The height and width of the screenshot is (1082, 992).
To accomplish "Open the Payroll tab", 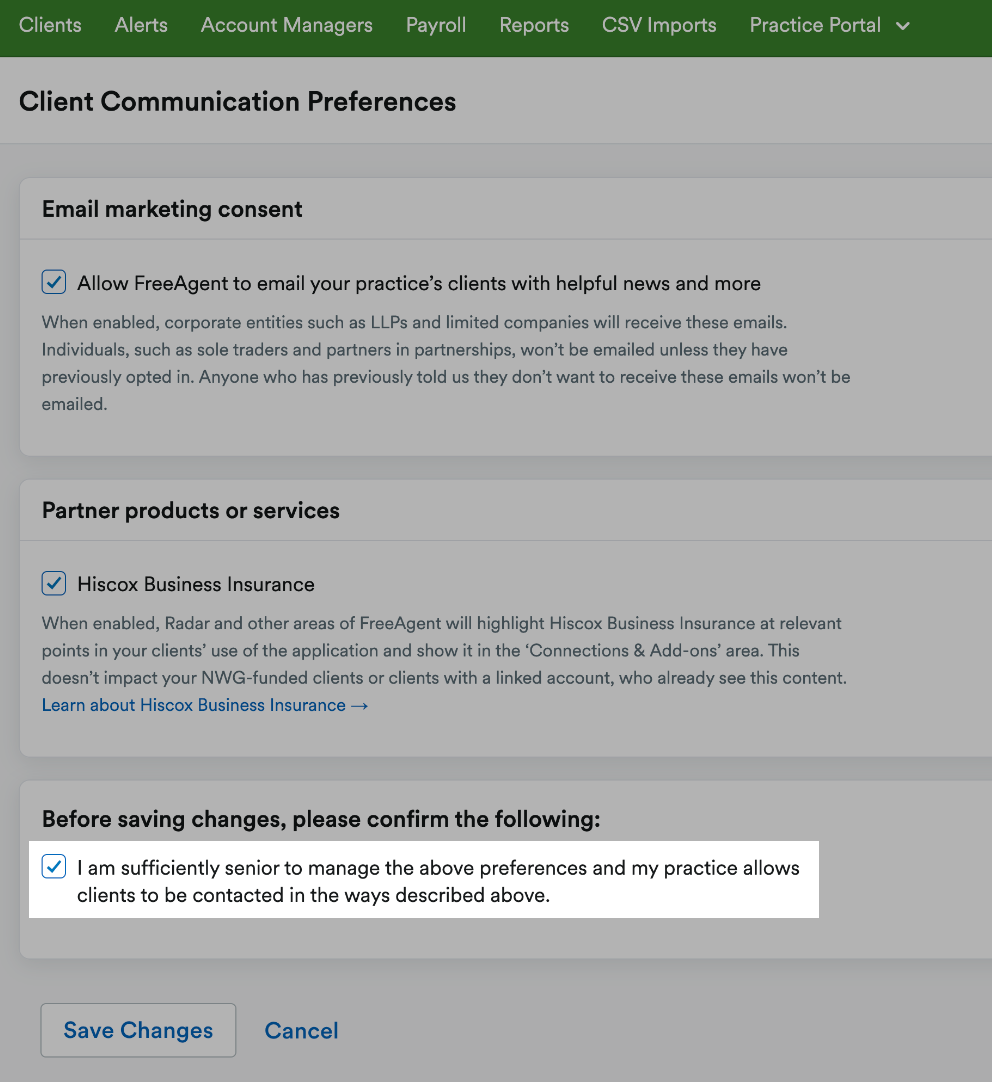I will (436, 25).
